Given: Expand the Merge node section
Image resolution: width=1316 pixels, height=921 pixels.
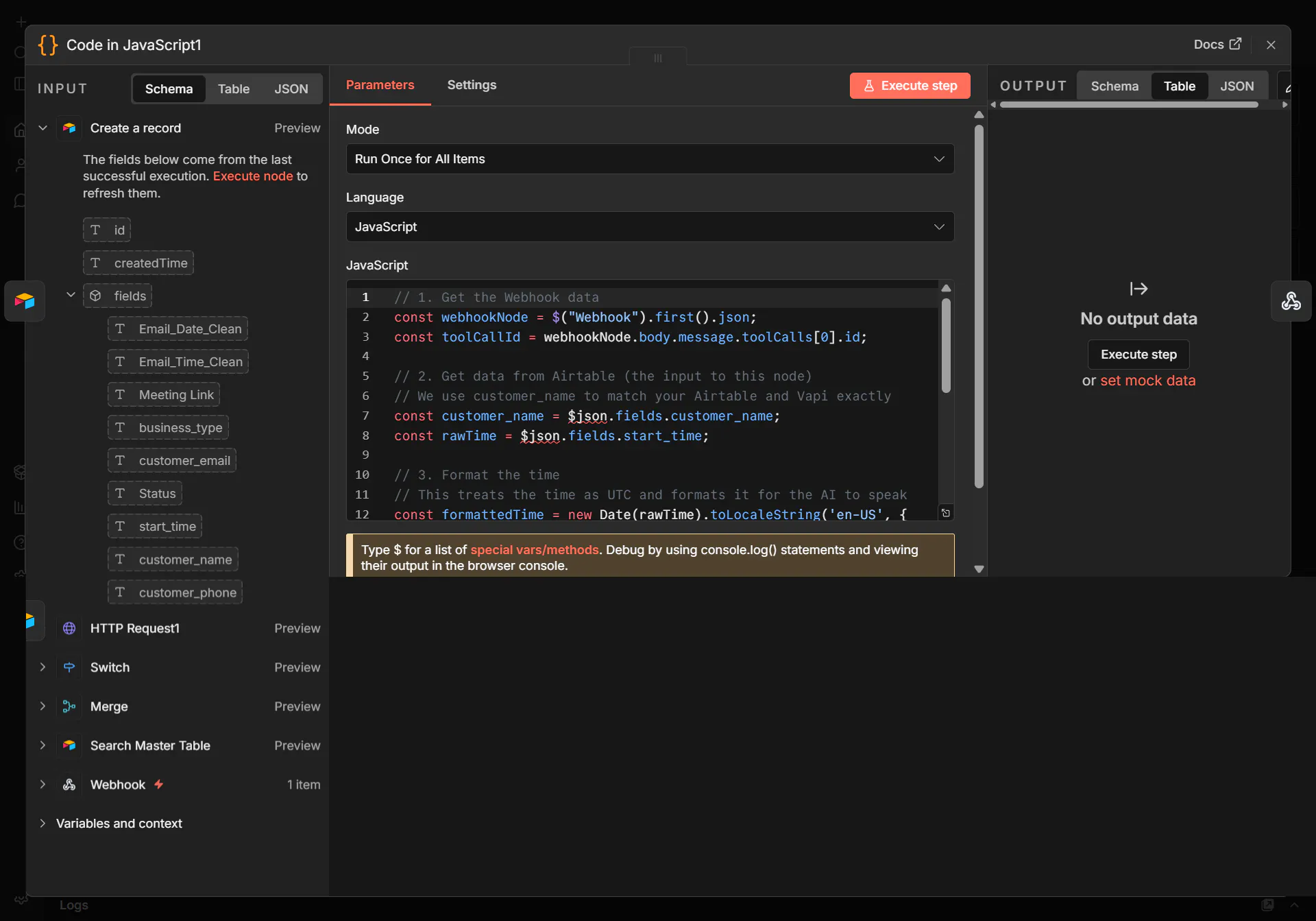Looking at the screenshot, I should click(42, 706).
